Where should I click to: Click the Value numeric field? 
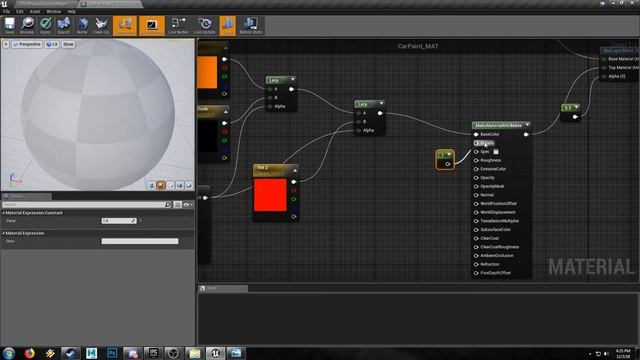[x=118, y=221]
